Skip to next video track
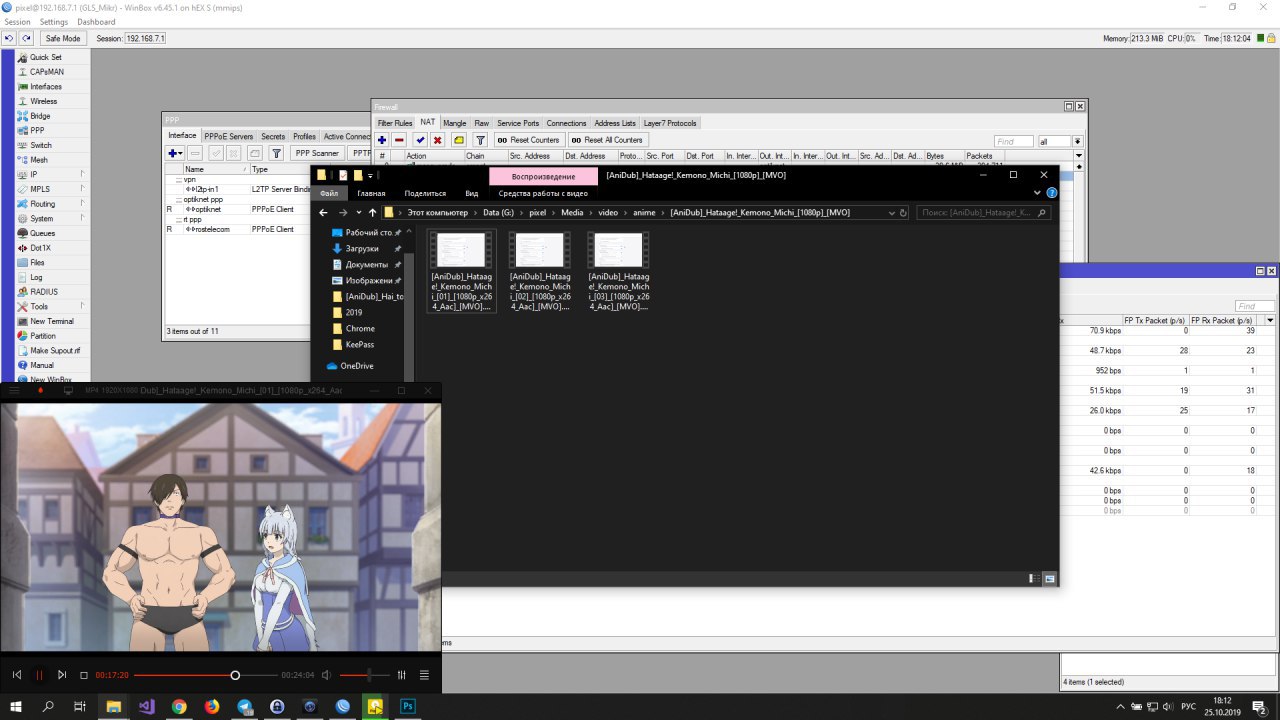 (x=62, y=675)
